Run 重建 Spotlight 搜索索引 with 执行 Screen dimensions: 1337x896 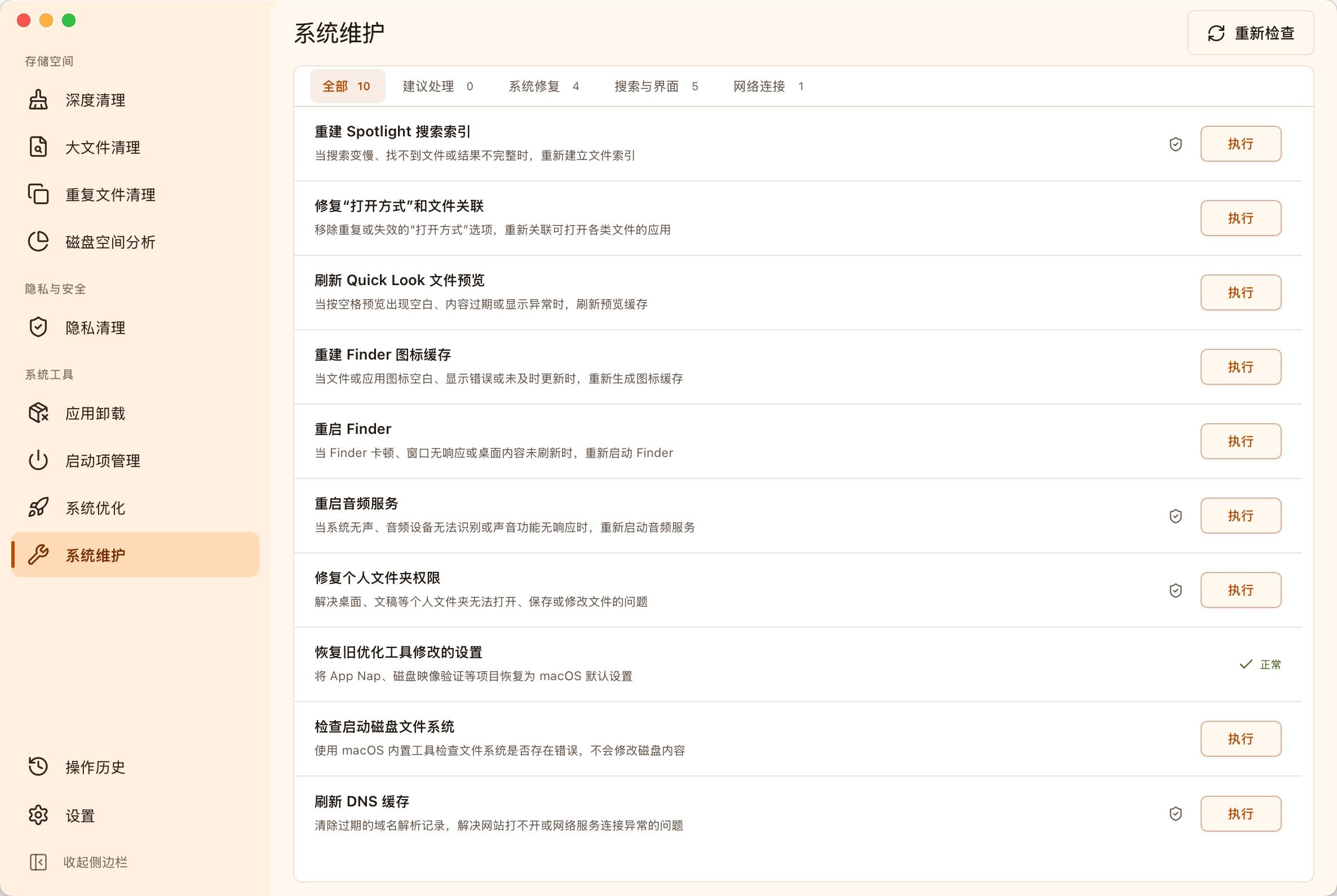coord(1241,144)
